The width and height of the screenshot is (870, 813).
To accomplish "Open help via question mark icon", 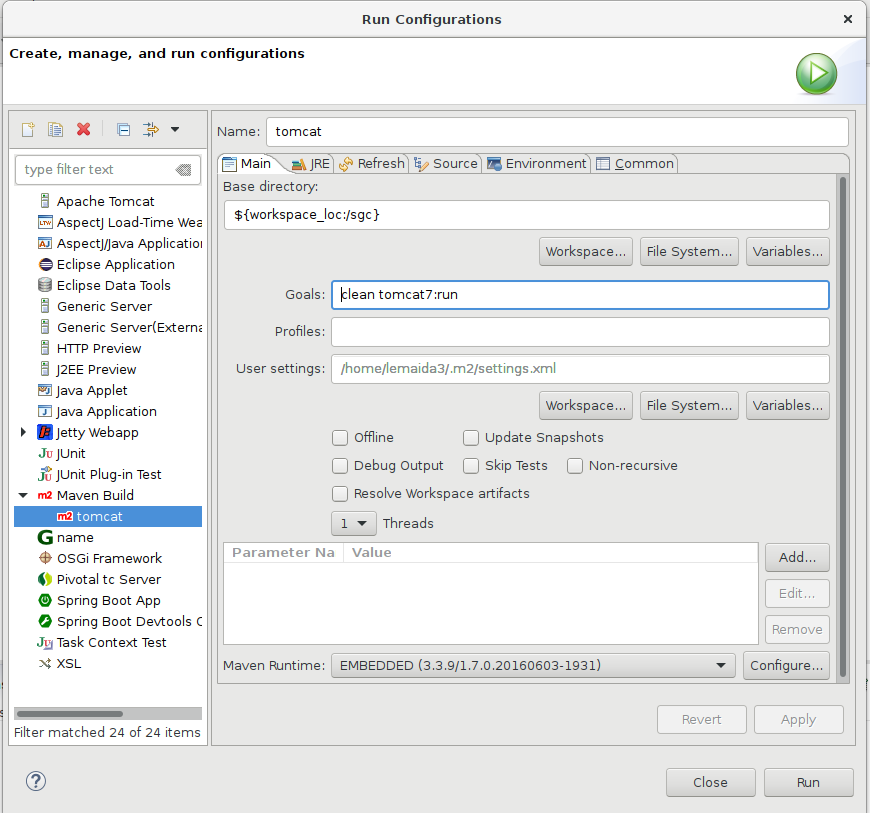I will pos(36,781).
